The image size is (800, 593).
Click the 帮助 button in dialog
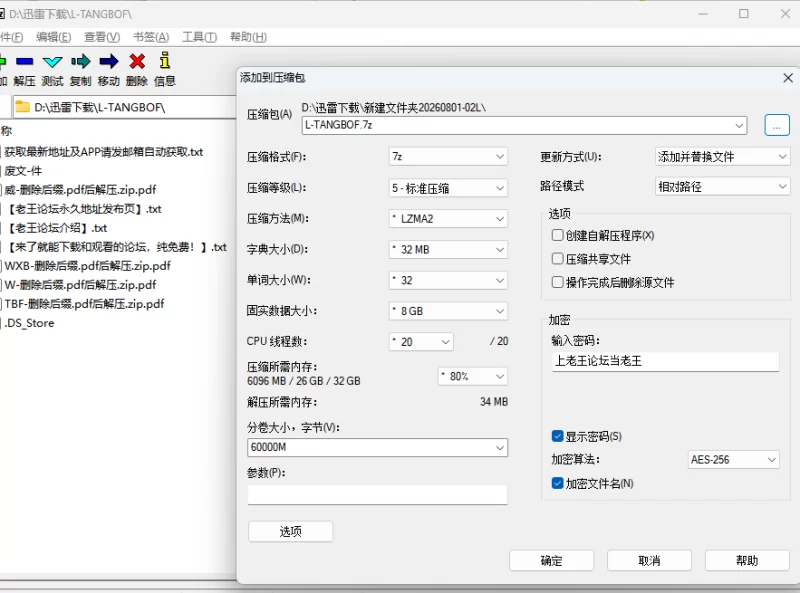[747, 561]
